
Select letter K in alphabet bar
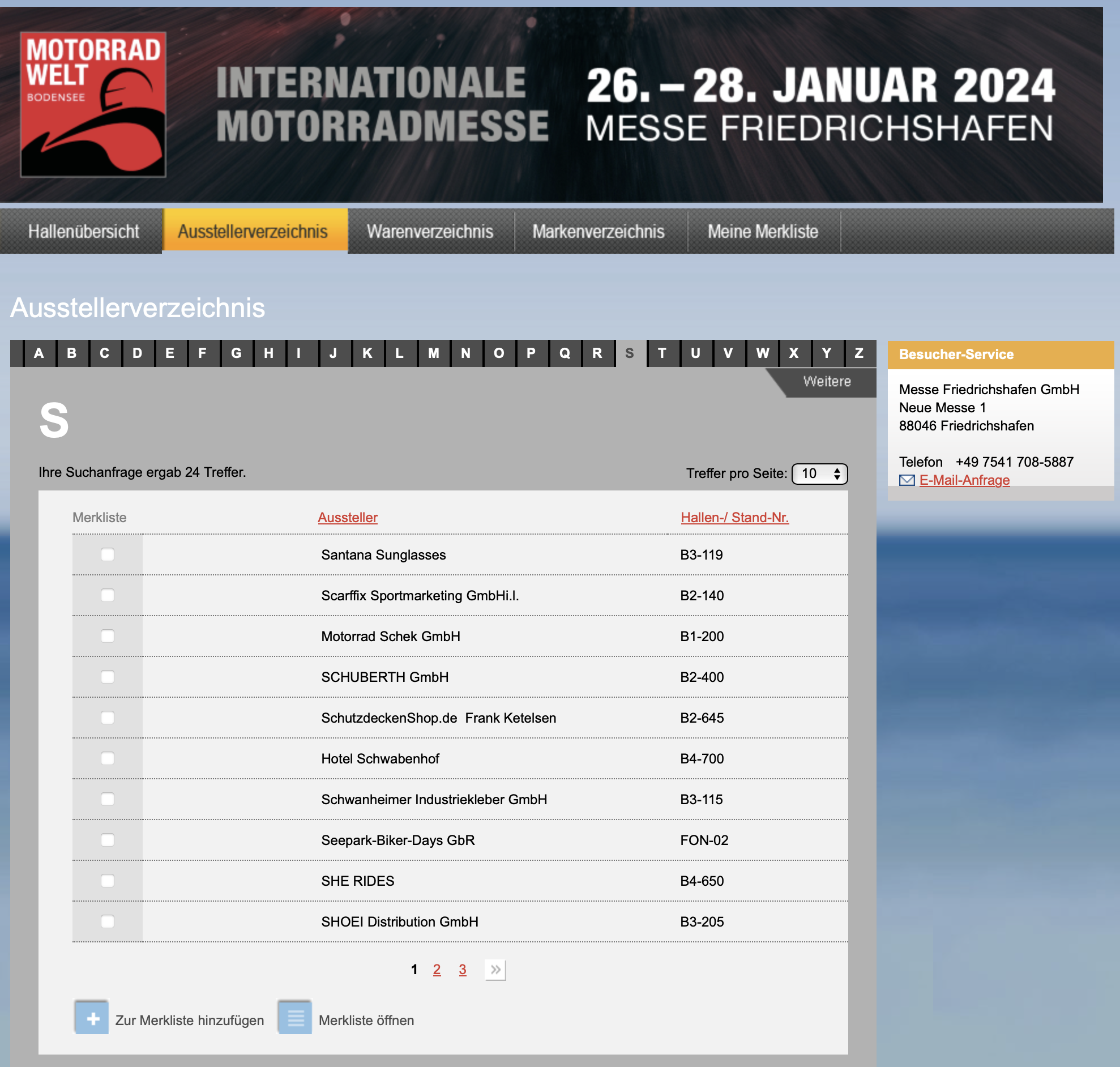coord(367,353)
